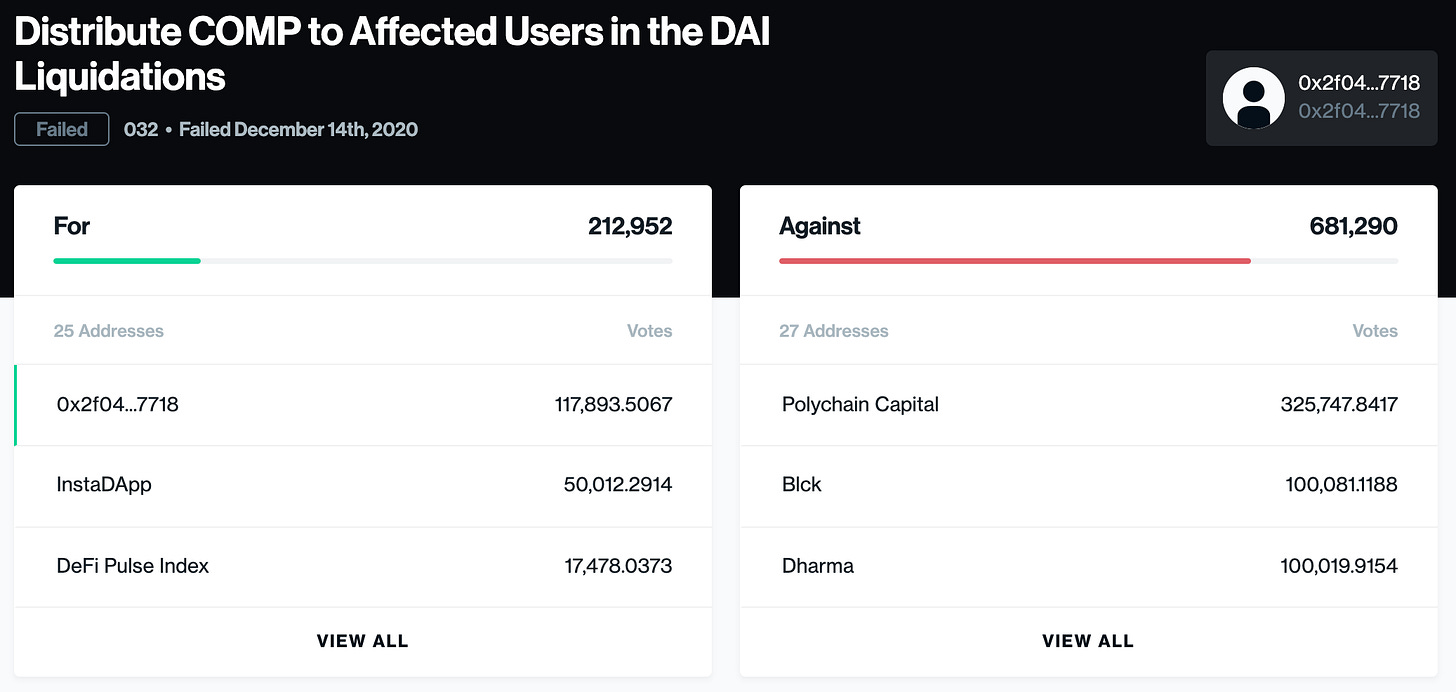The height and width of the screenshot is (692, 1456).
Task: Click the 25 Addresses label
Action: [108, 331]
